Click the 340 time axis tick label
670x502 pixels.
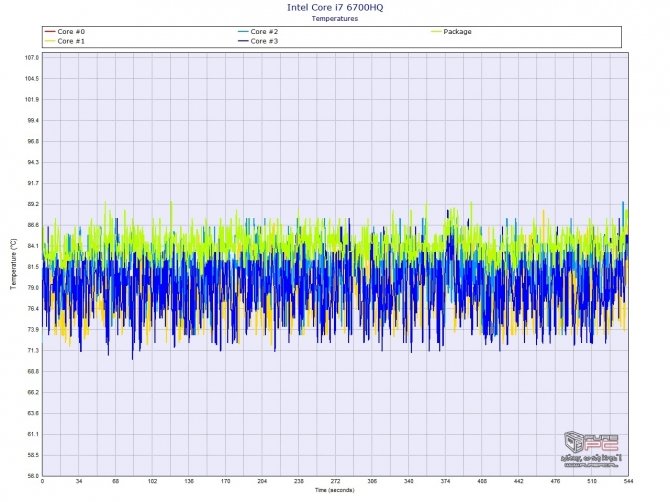coord(409,481)
